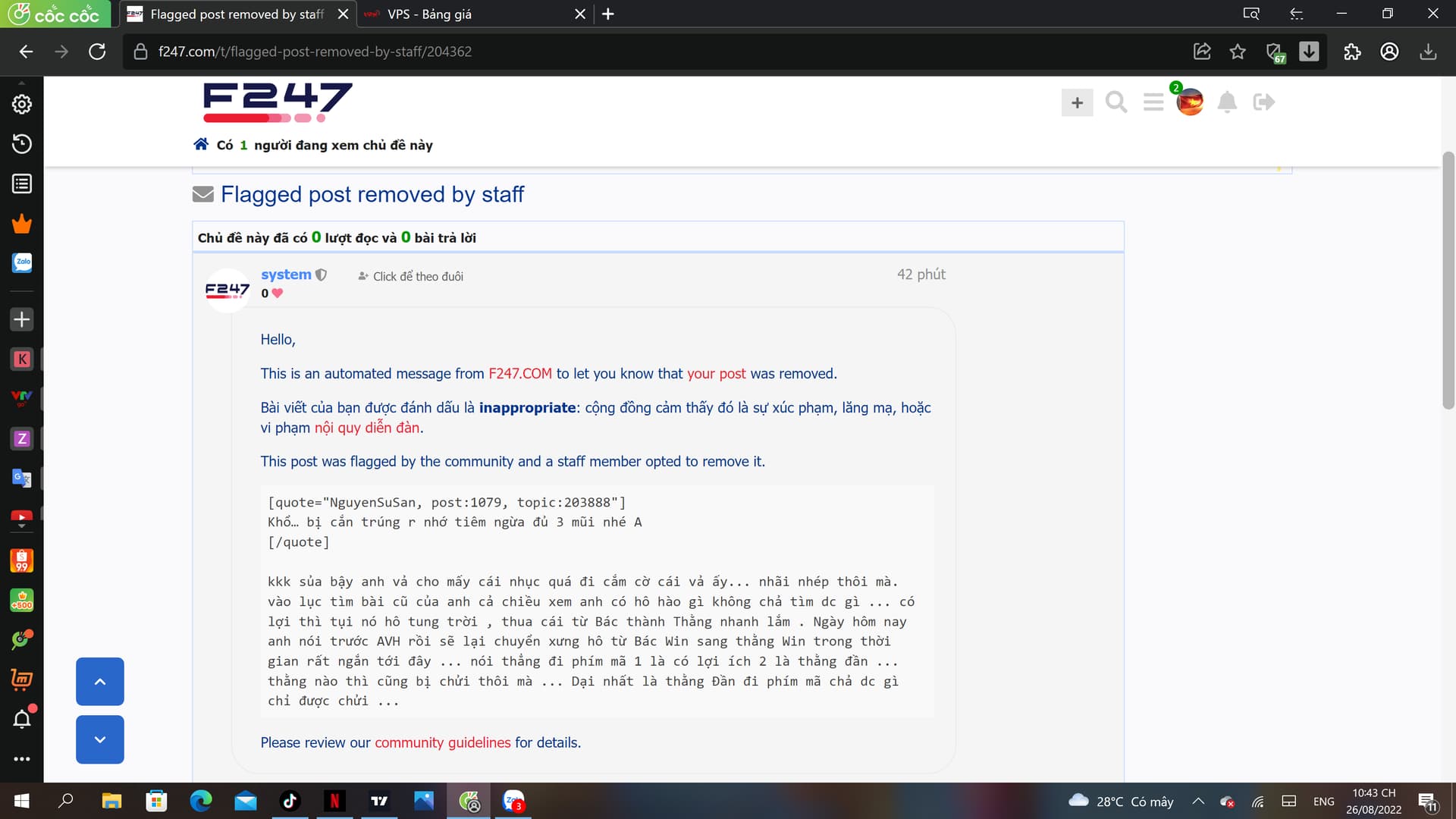Click the plus button to create new topic
Image resolution: width=1456 pixels, height=819 pixels.
(1077, 102)
